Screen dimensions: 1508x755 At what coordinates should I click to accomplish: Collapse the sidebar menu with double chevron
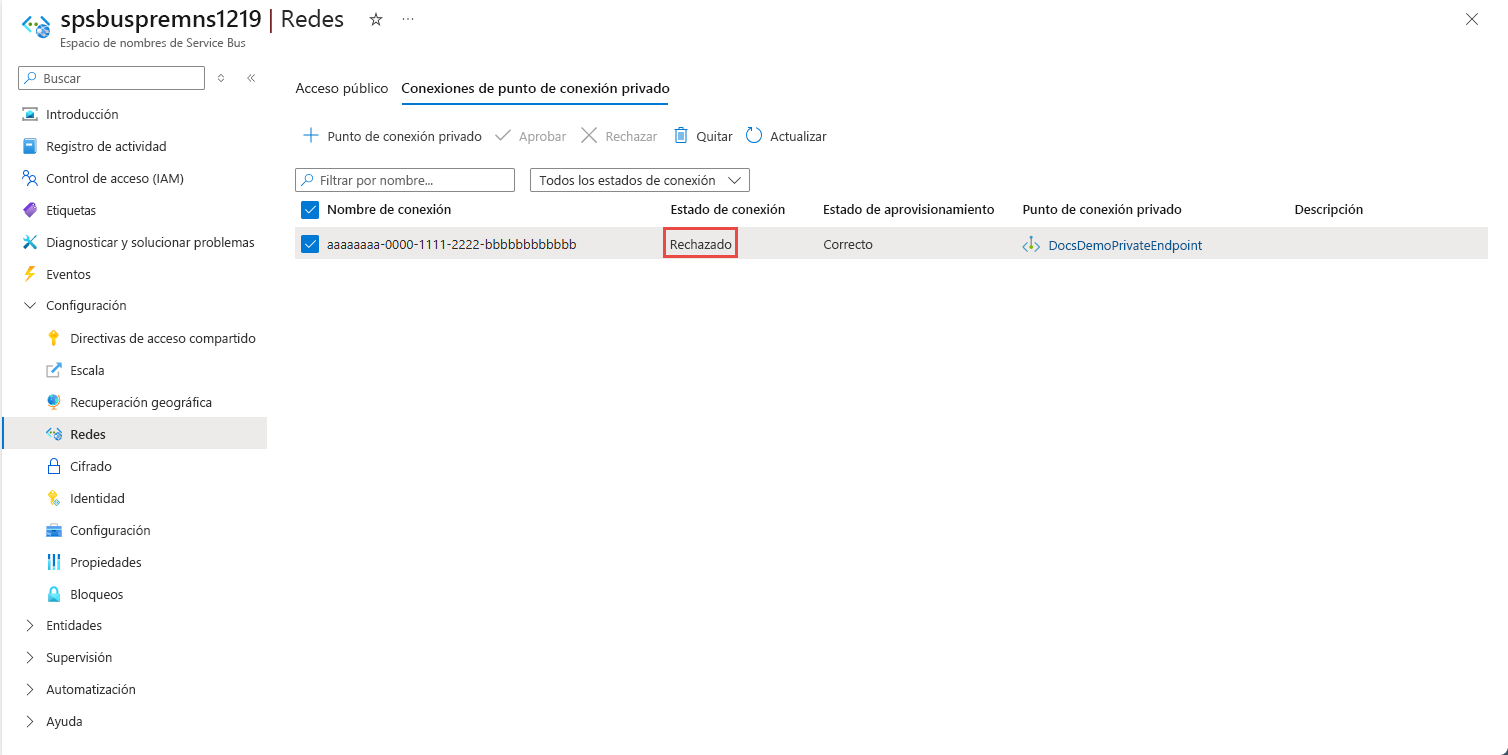click(251, 78)
